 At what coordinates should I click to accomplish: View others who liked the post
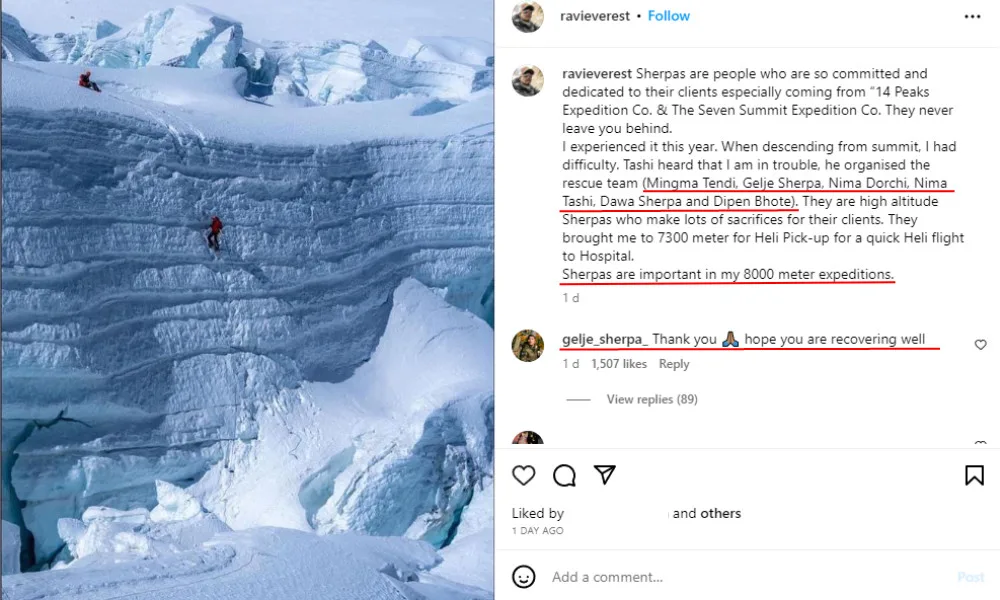point(720,513)
